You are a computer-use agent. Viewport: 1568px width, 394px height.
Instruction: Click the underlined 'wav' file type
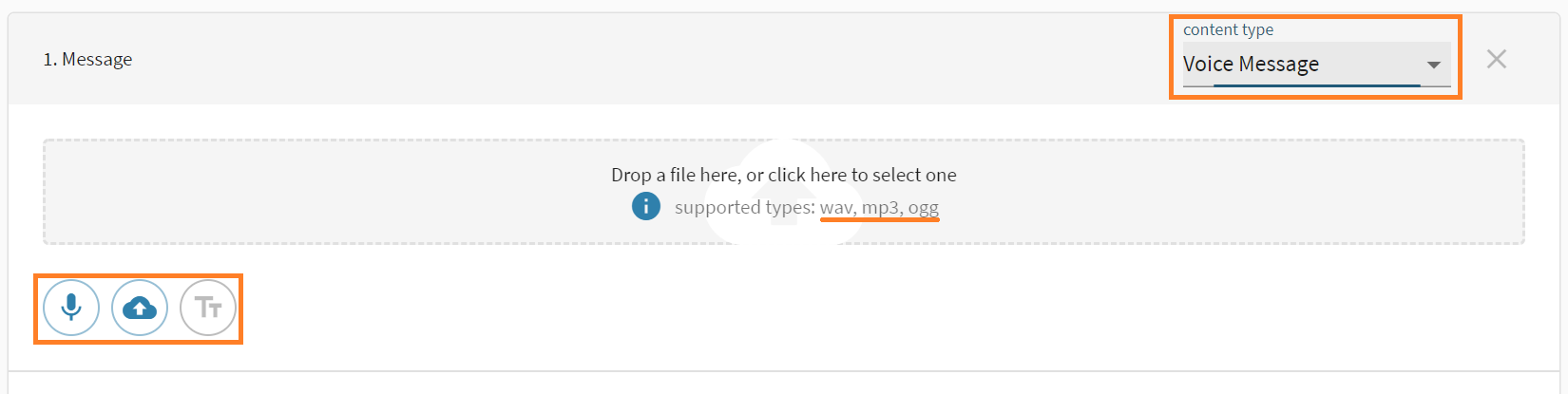837,207
